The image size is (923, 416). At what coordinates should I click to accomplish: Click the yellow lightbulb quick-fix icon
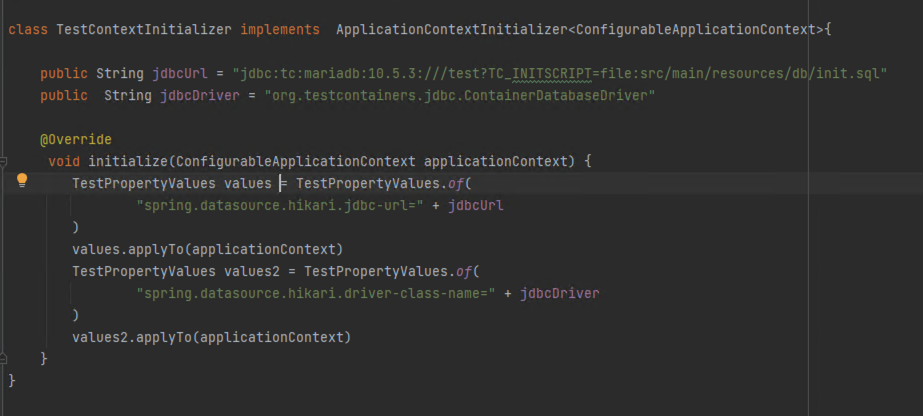click(22, 180)
